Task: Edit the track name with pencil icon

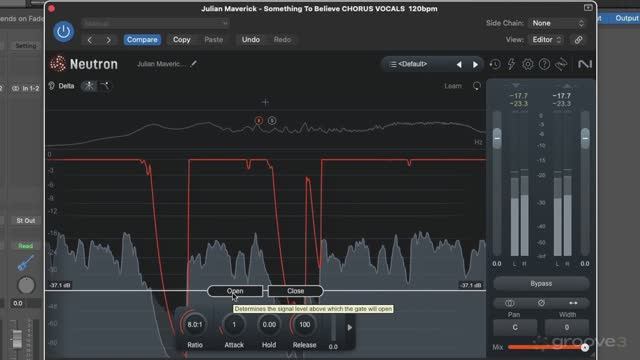Action: point(193,64)
